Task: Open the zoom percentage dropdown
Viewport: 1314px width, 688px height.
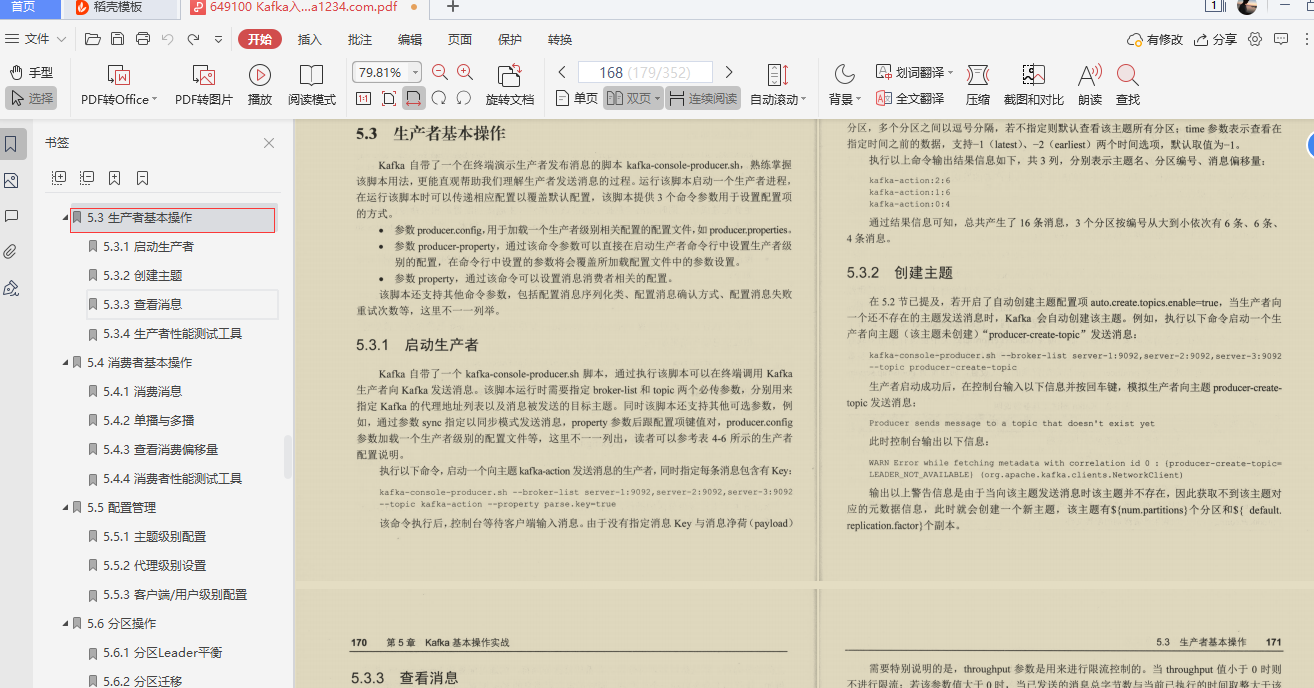Action: [x=414, y=72]
